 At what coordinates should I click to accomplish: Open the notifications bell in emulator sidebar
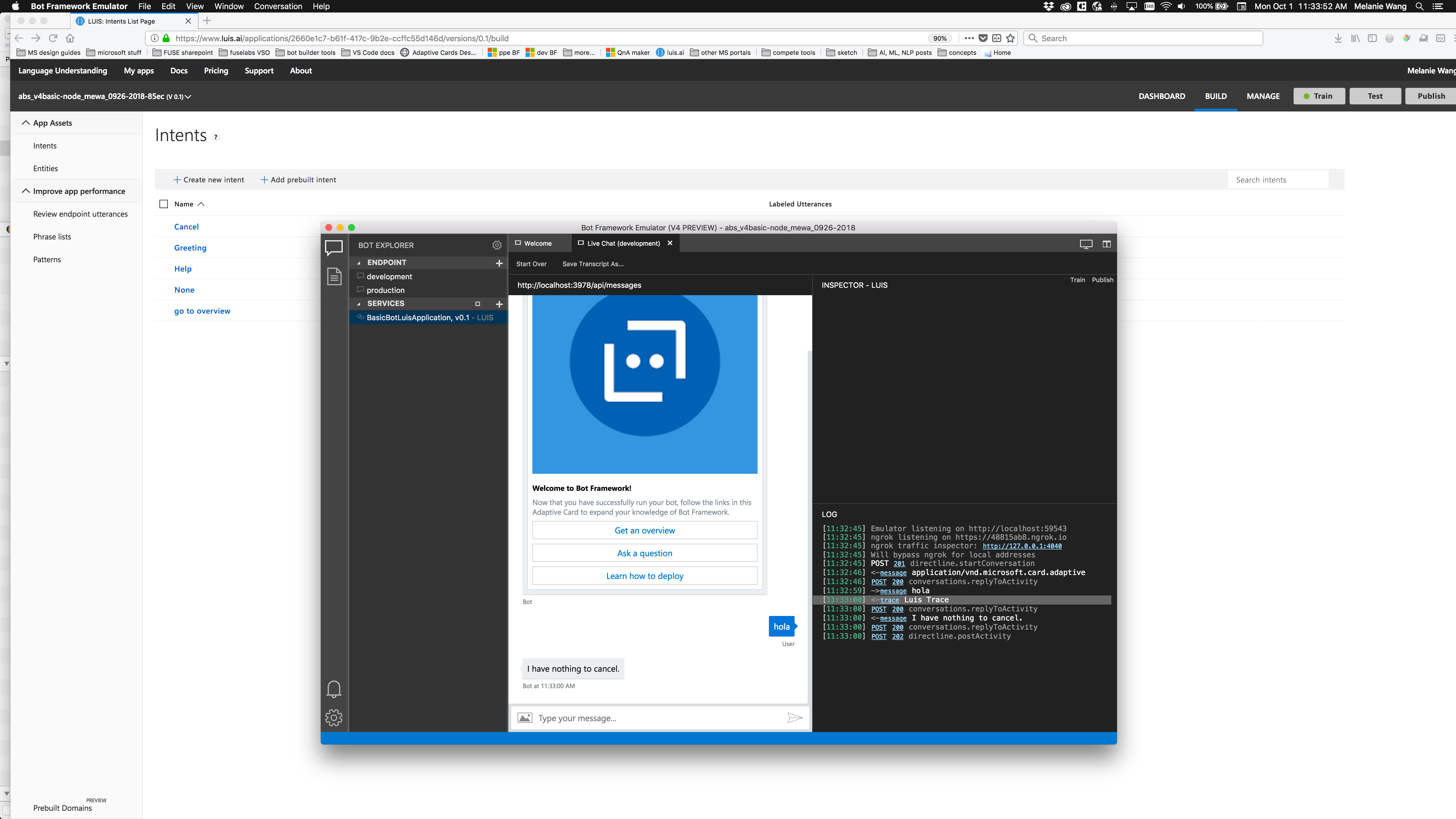pos(334,689)
